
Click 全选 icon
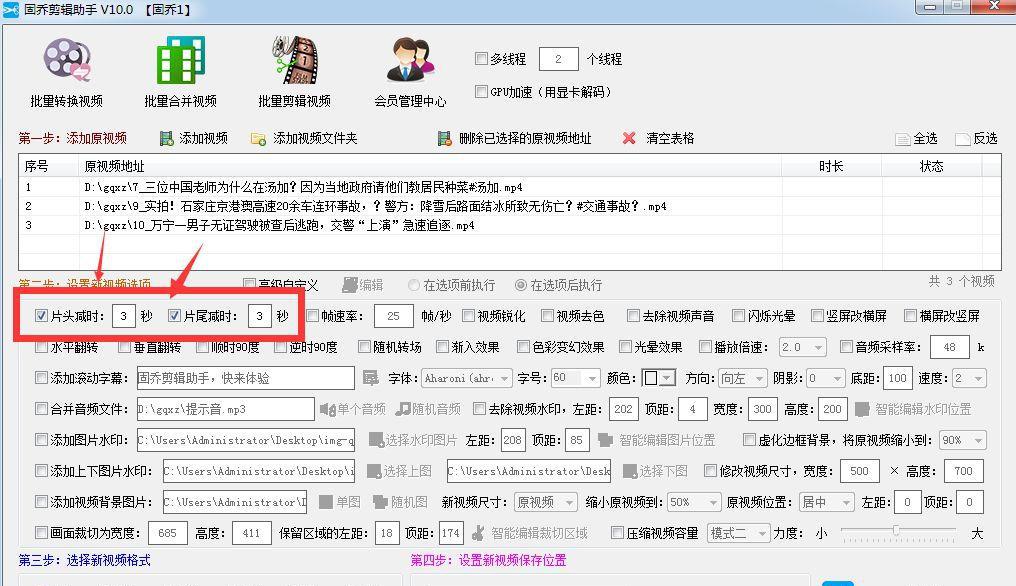(x=903, y=139)
